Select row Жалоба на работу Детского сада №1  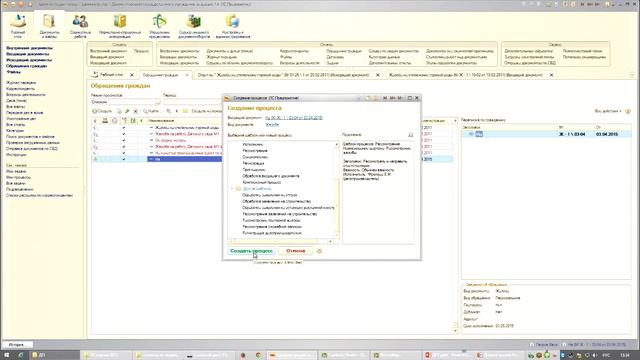(x=187, y=134)
